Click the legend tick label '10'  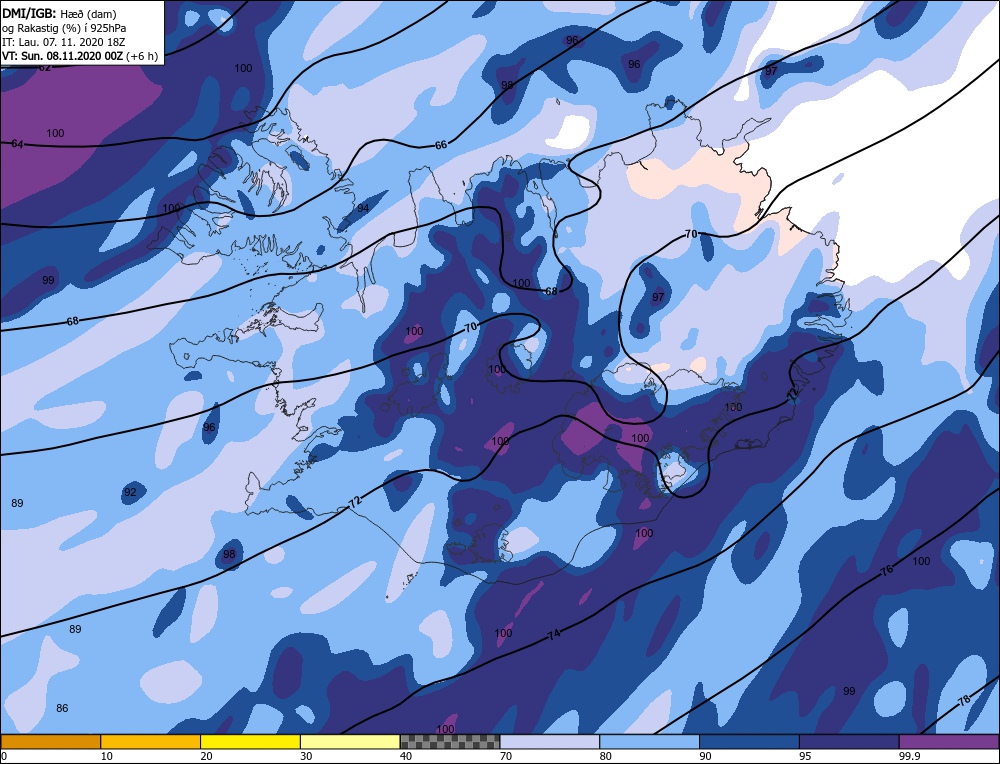click(x=107, y=756)
